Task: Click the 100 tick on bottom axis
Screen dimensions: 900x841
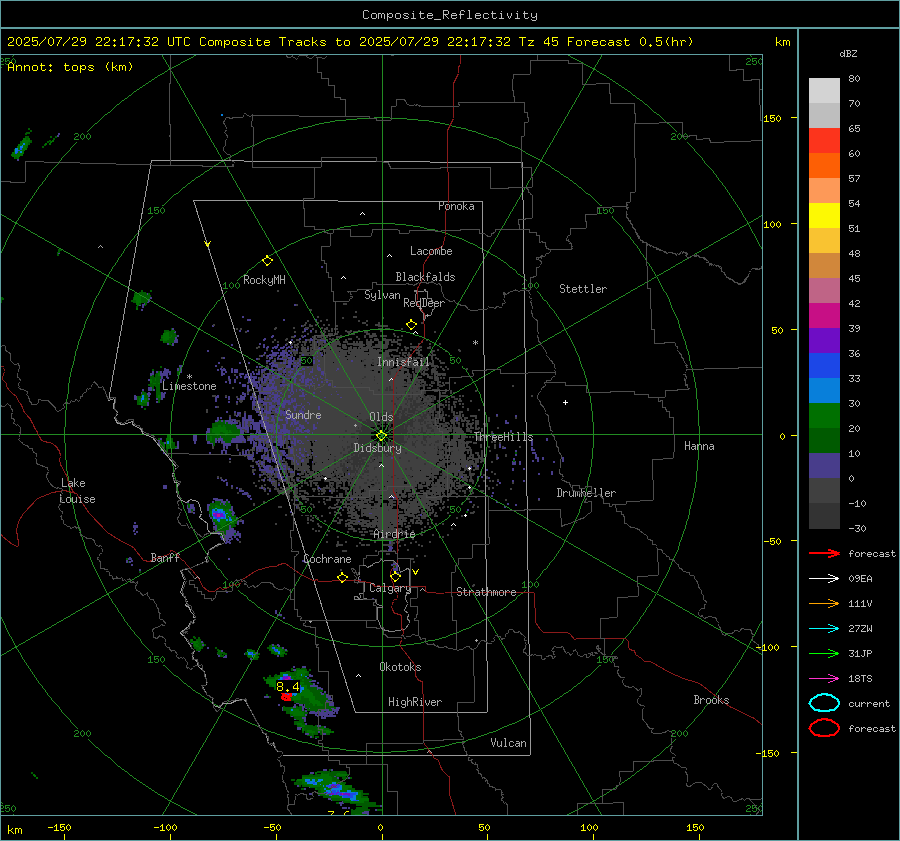Action: pyautogui.click(x=589, y=827)
